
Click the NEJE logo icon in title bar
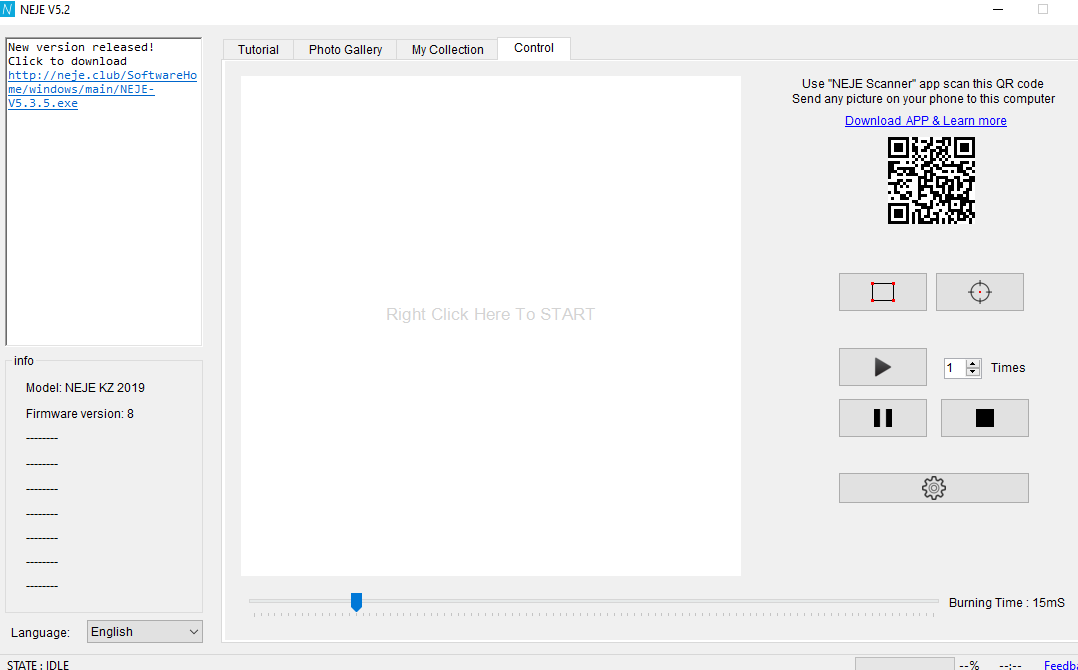click(x=8, y=9)
